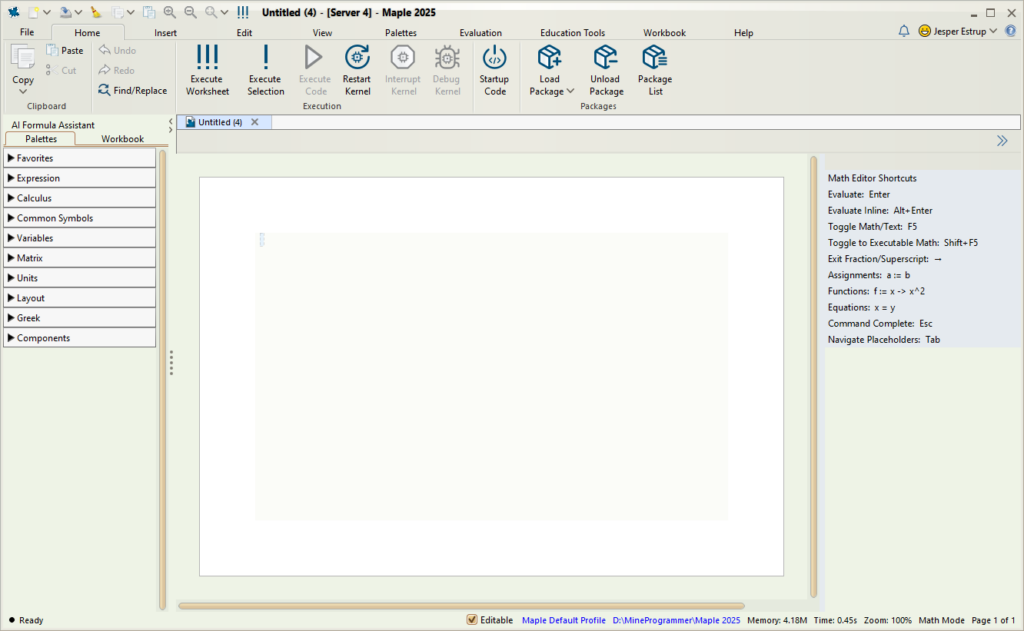
Task: Open the Help ribbon tab
Action: (x=743, y=33)
